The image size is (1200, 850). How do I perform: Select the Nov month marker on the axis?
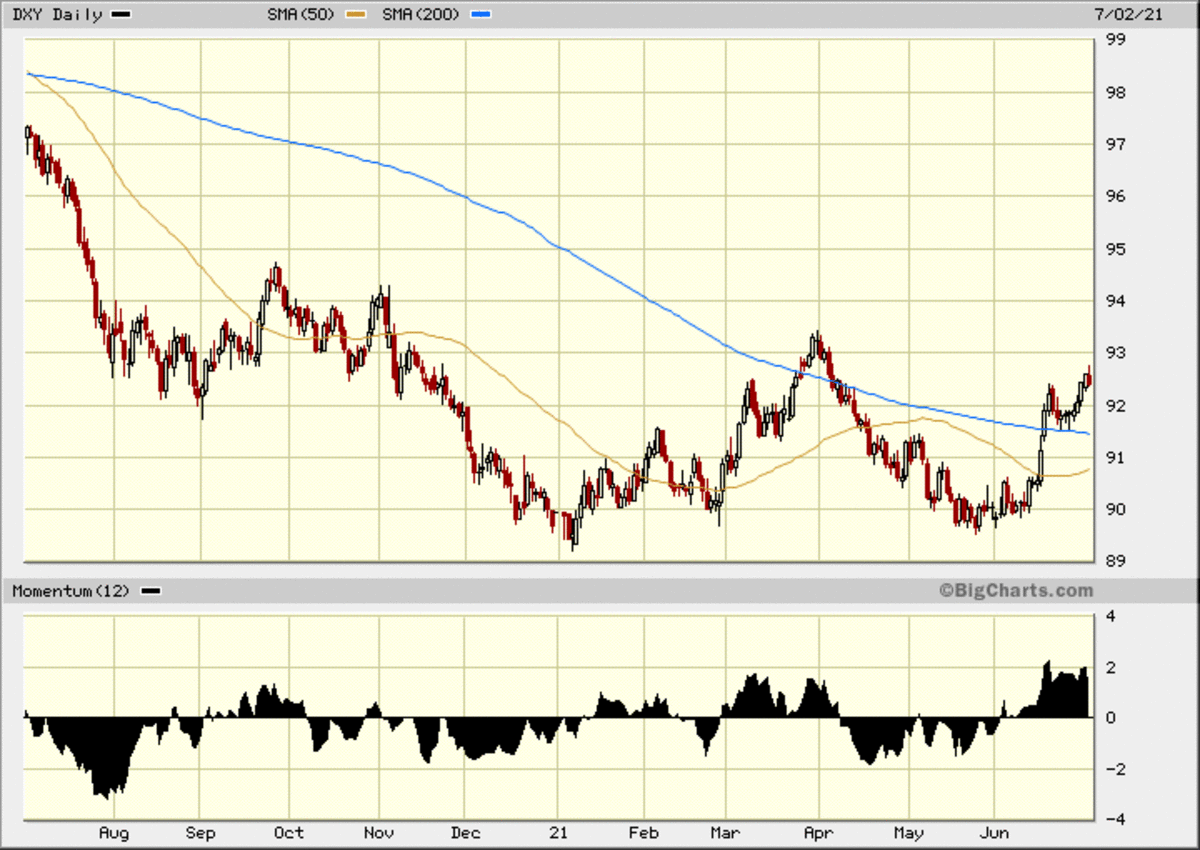[379, 833]
